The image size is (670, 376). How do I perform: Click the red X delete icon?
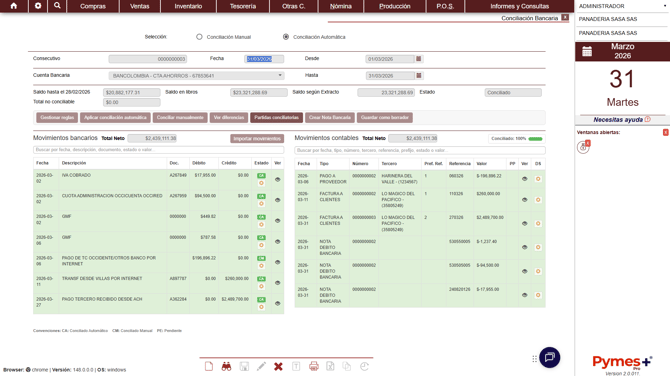coord(278,366)
